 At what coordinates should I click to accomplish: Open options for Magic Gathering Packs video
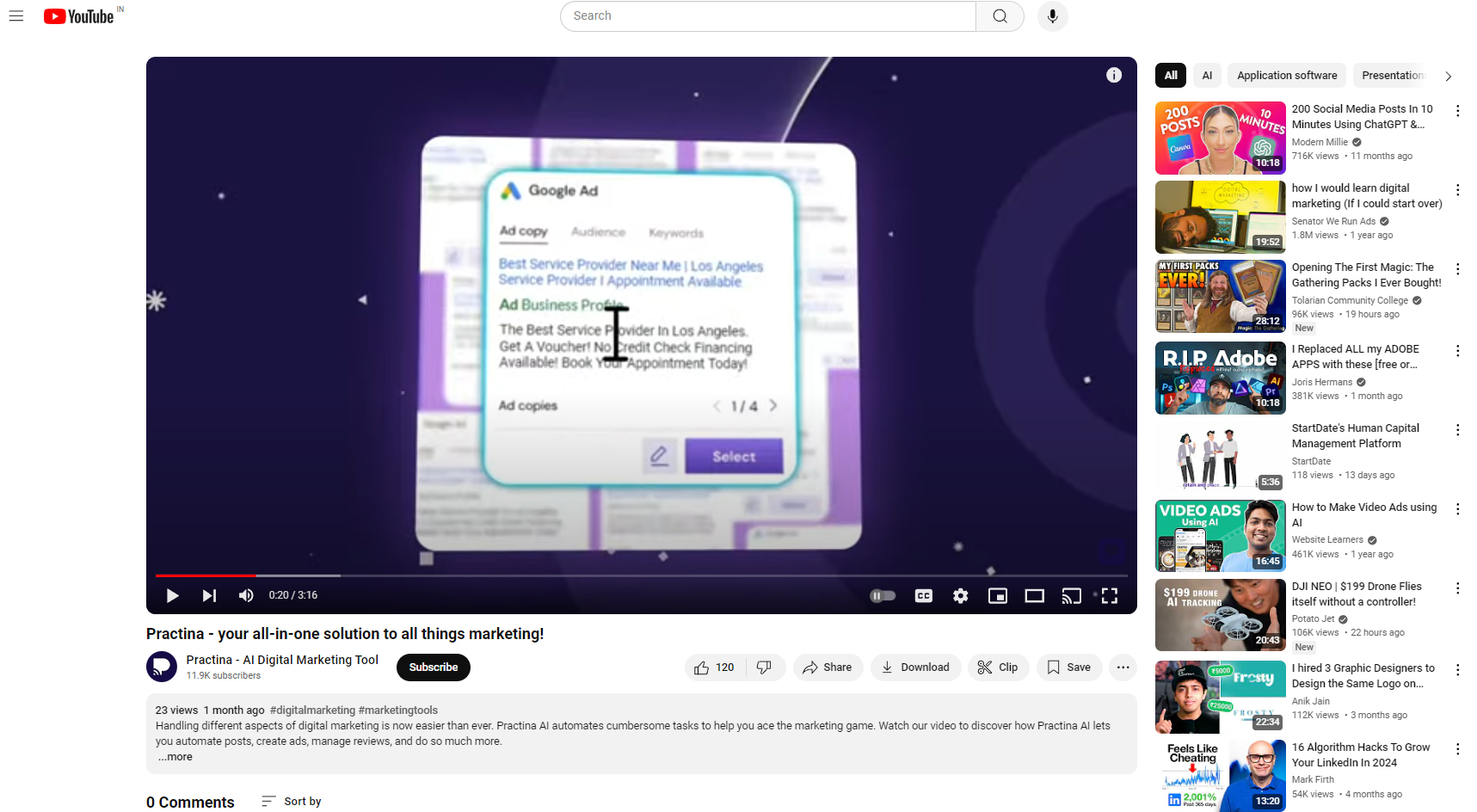(1457, 269)
